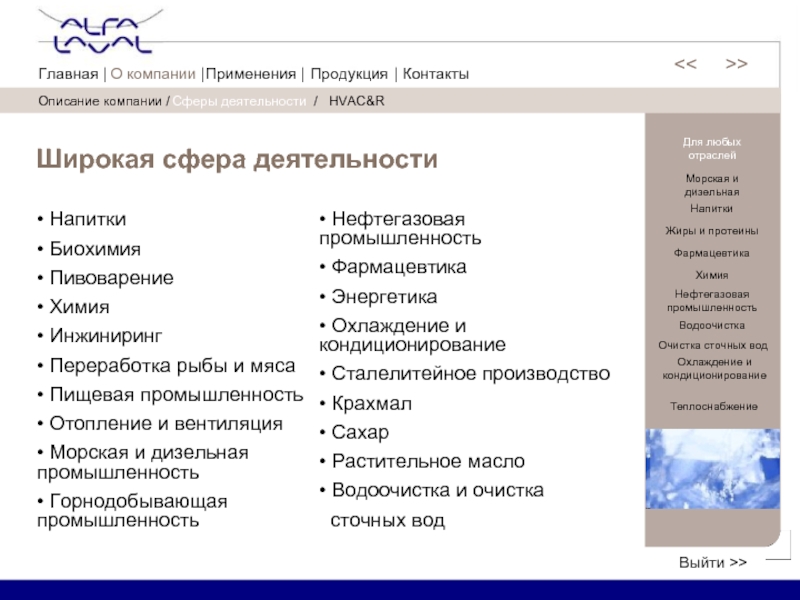Select Охлаждение и кондиционирование main bullet
Screen dimensions: 800x600
pyautogui.click(x=412, y=335)
